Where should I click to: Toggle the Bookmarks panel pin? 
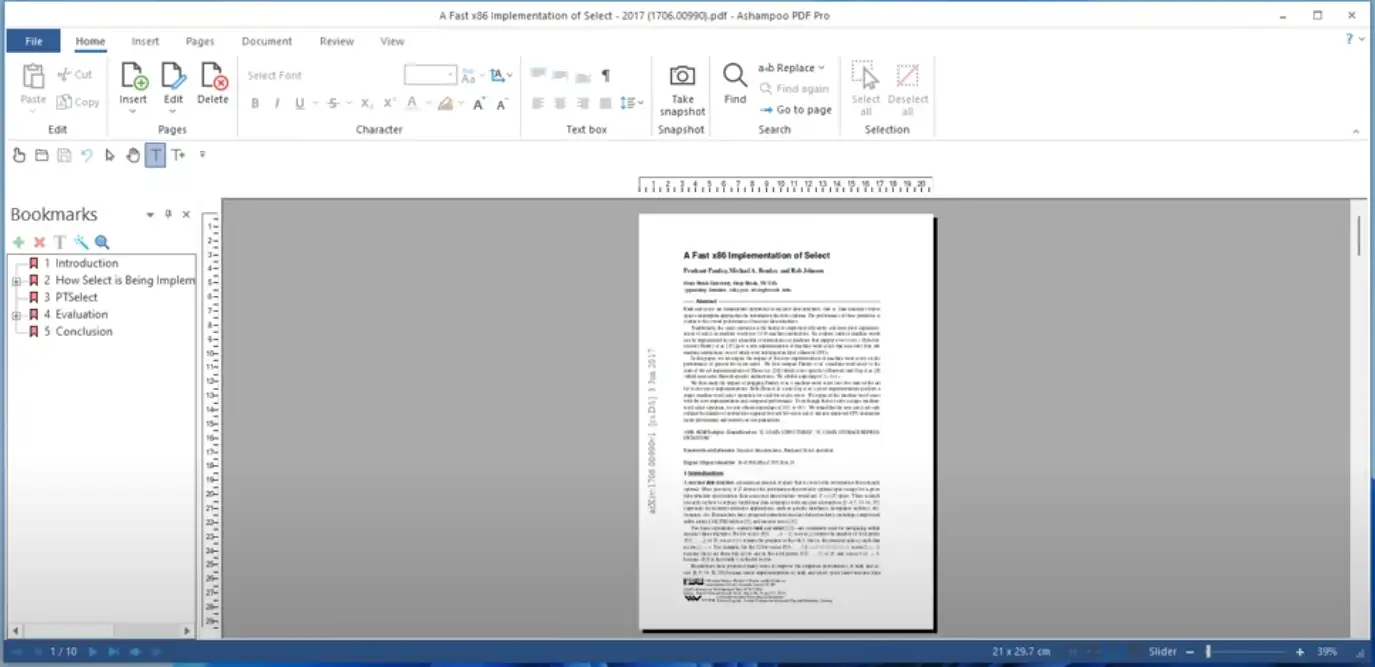pyautogui.click(x=168, y=214)
